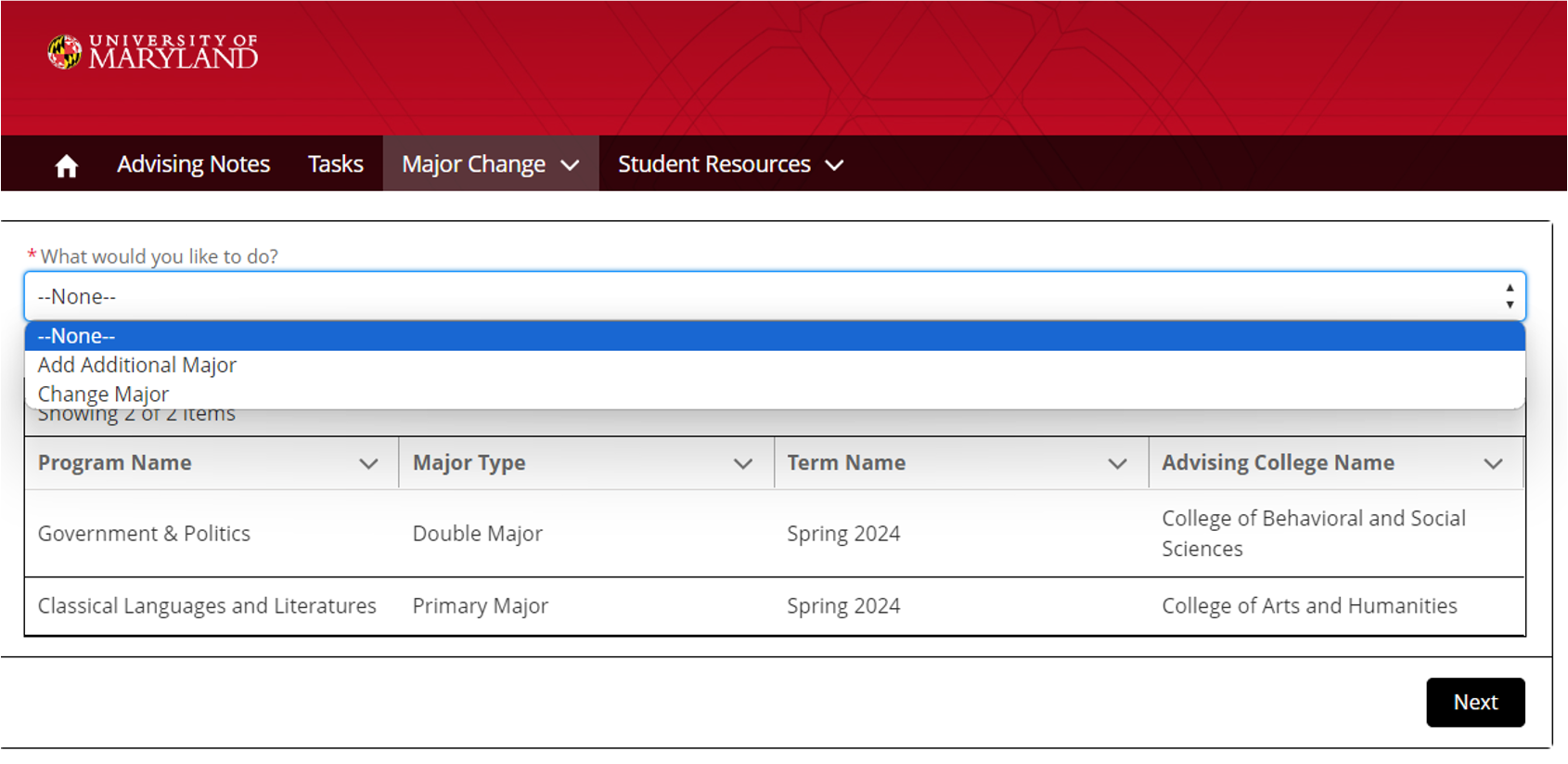Image resolution: width=1568 pixels, height=764 pixels.
Task: Select the Government & Politics row
Action: [x=144, y=534]
